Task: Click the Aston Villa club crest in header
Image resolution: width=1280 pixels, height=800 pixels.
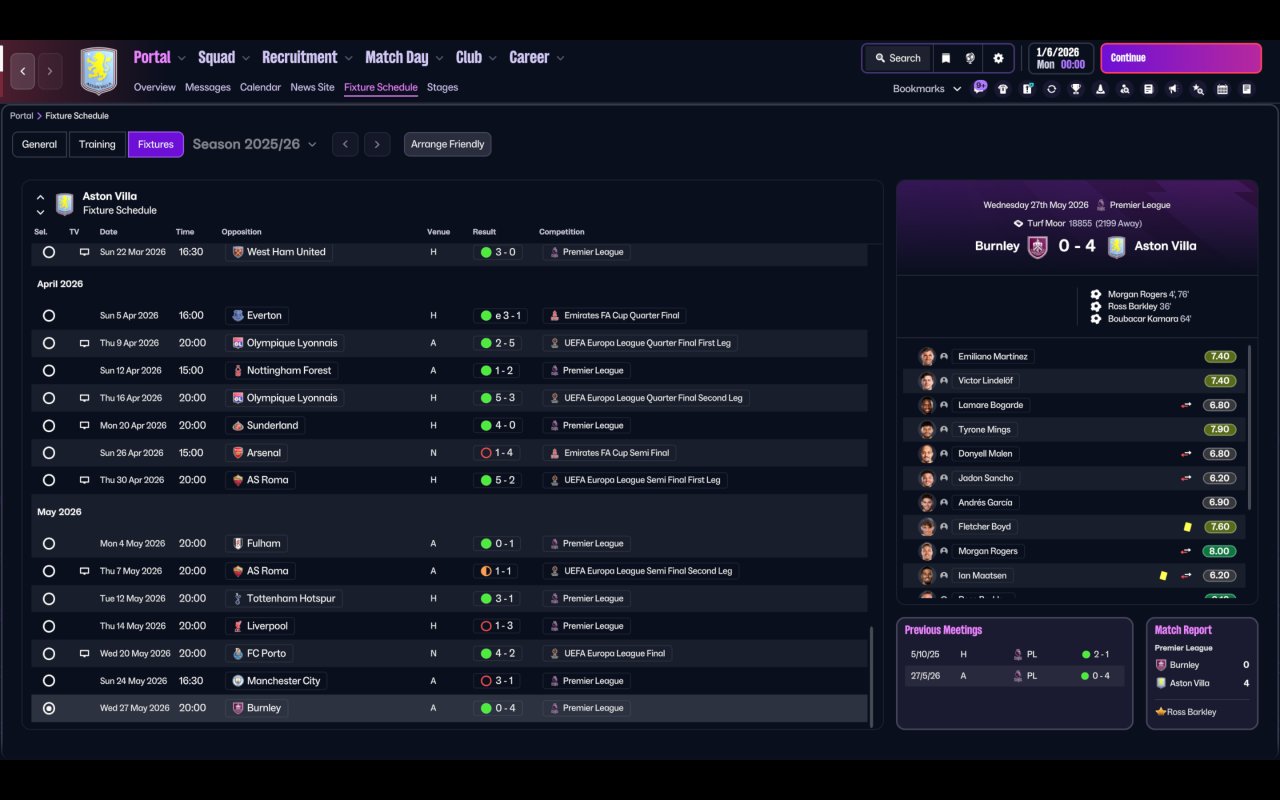Action: pyautogui.click(x=99, y=71)
